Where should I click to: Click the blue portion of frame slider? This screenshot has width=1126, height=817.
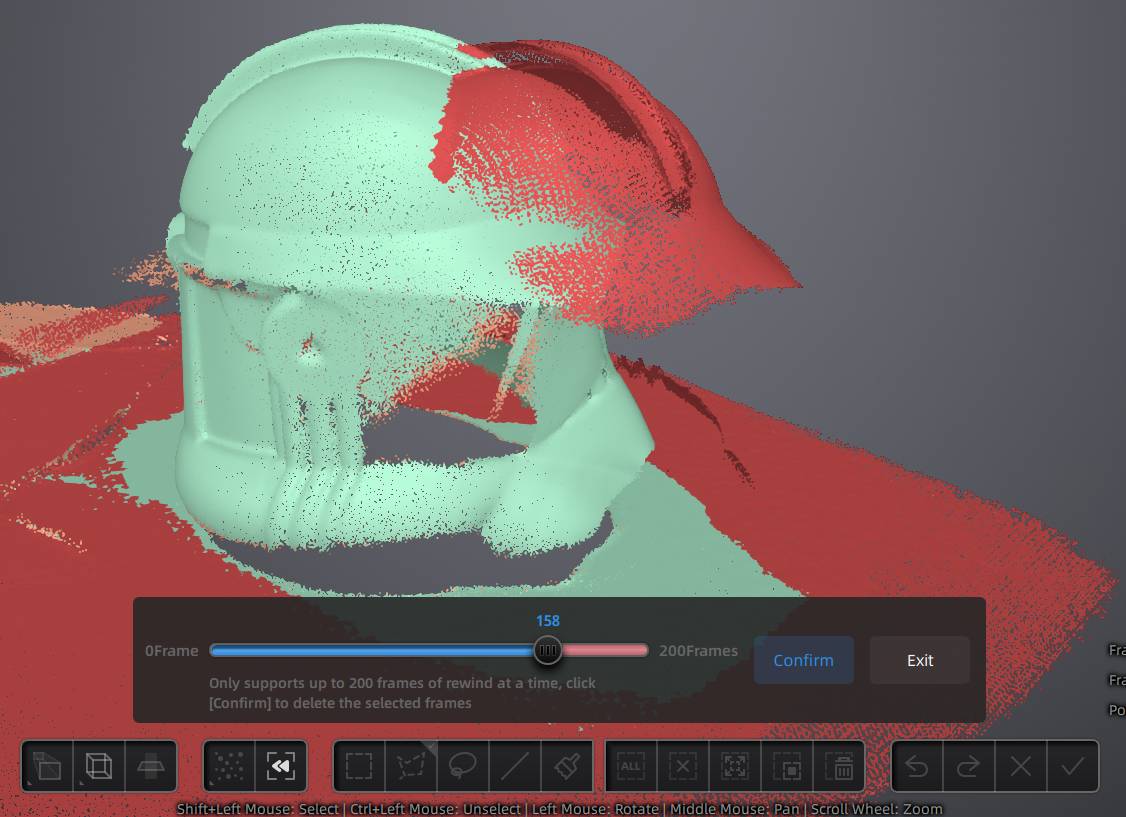(371, 650)
